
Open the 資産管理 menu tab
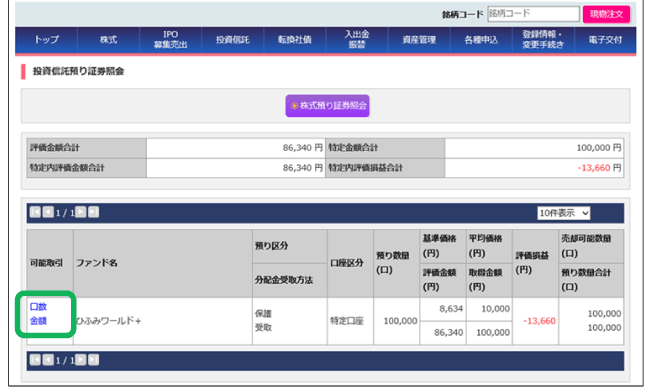[x=419, y=40]
